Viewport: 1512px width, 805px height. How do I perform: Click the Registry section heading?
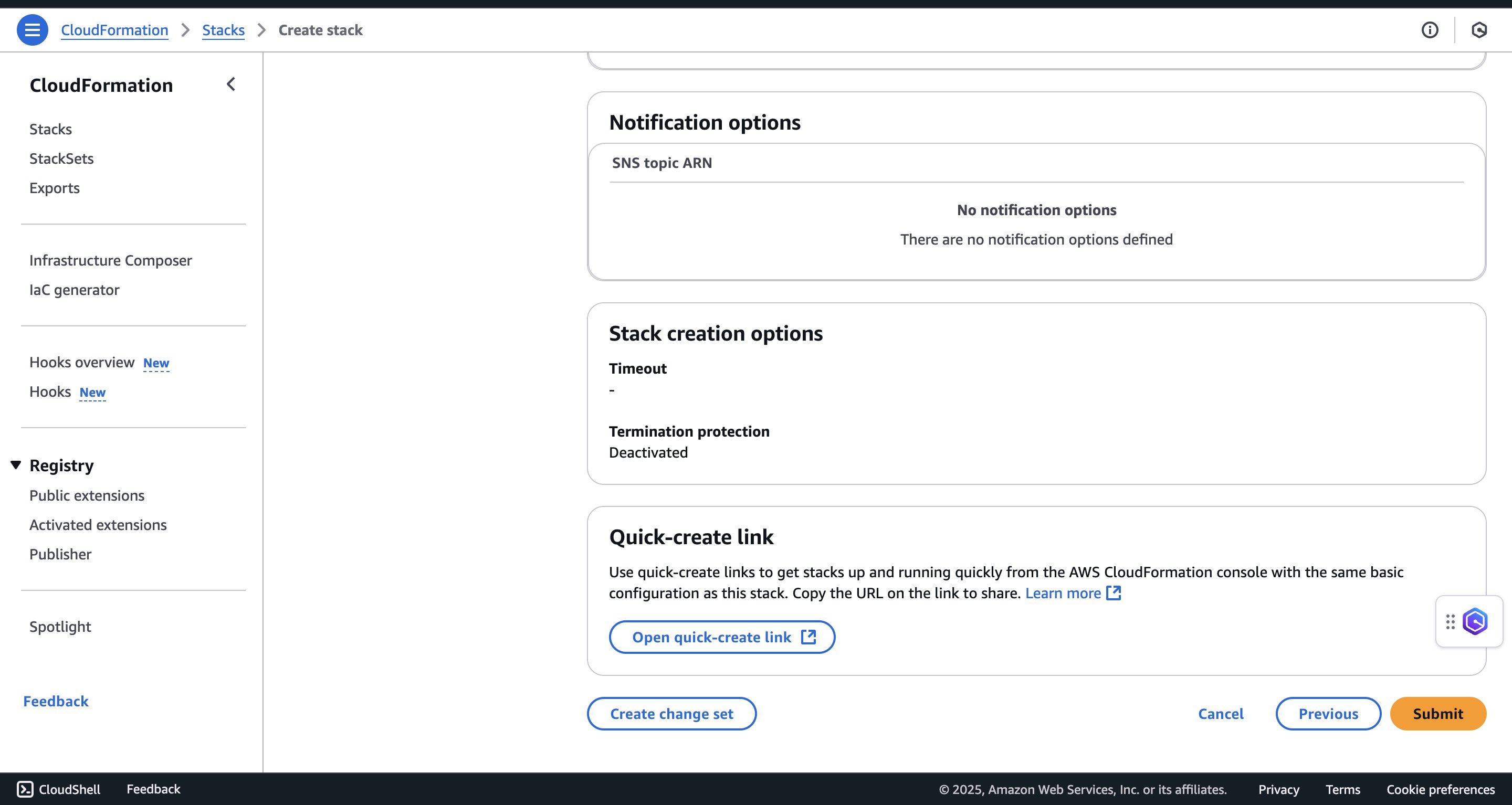(x=61, y=465)
